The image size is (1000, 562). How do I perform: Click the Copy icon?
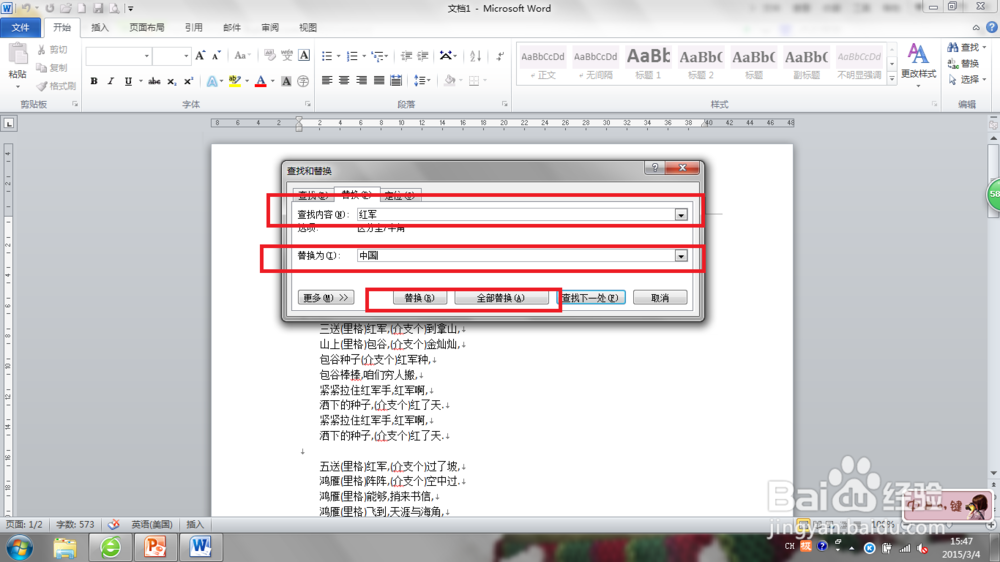[41, 68]
